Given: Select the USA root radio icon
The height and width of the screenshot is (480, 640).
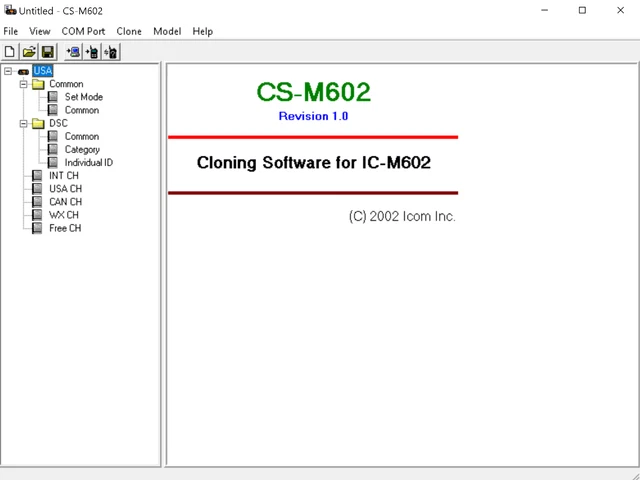Looking at the screenshot, I should pyautogui.click(x=23, y=71).
